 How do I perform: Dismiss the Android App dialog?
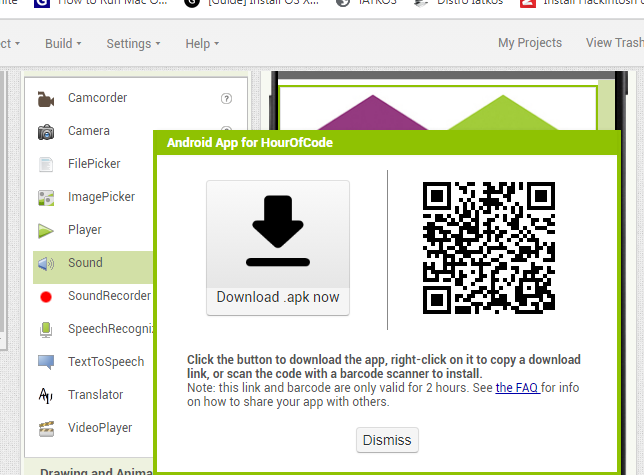(387, 440)
